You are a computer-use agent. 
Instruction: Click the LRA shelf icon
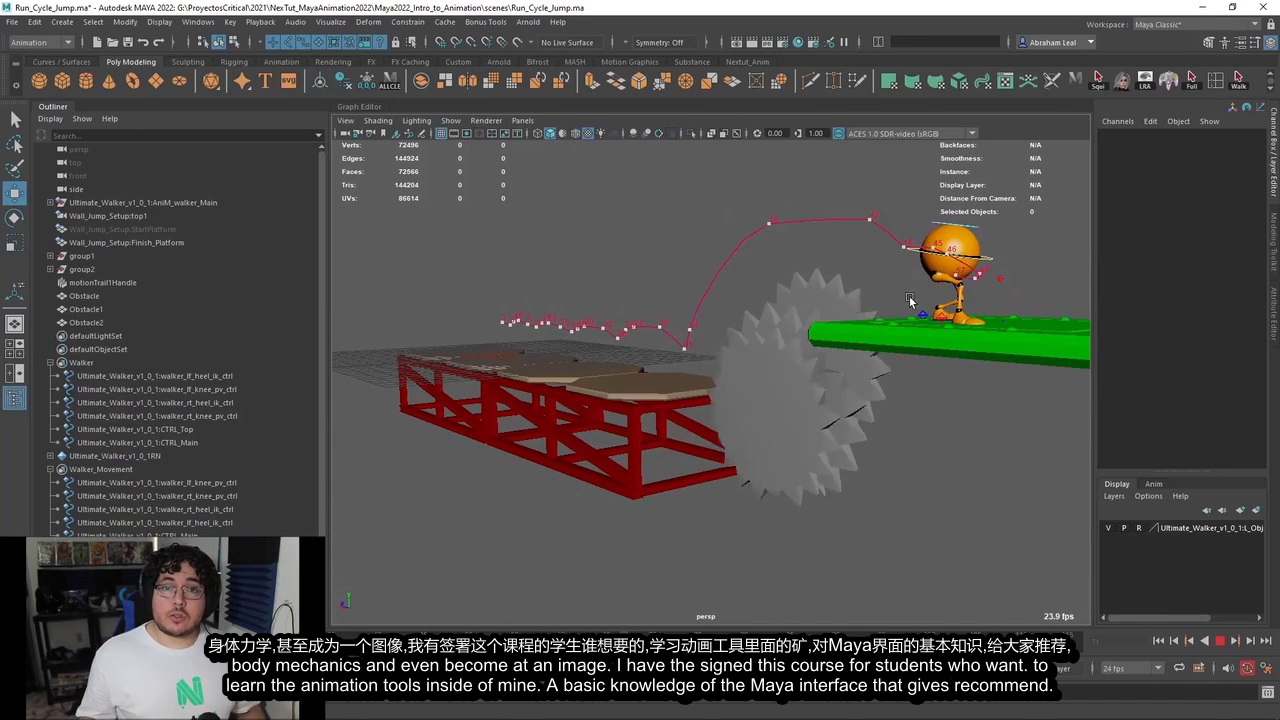point(1145,81)
